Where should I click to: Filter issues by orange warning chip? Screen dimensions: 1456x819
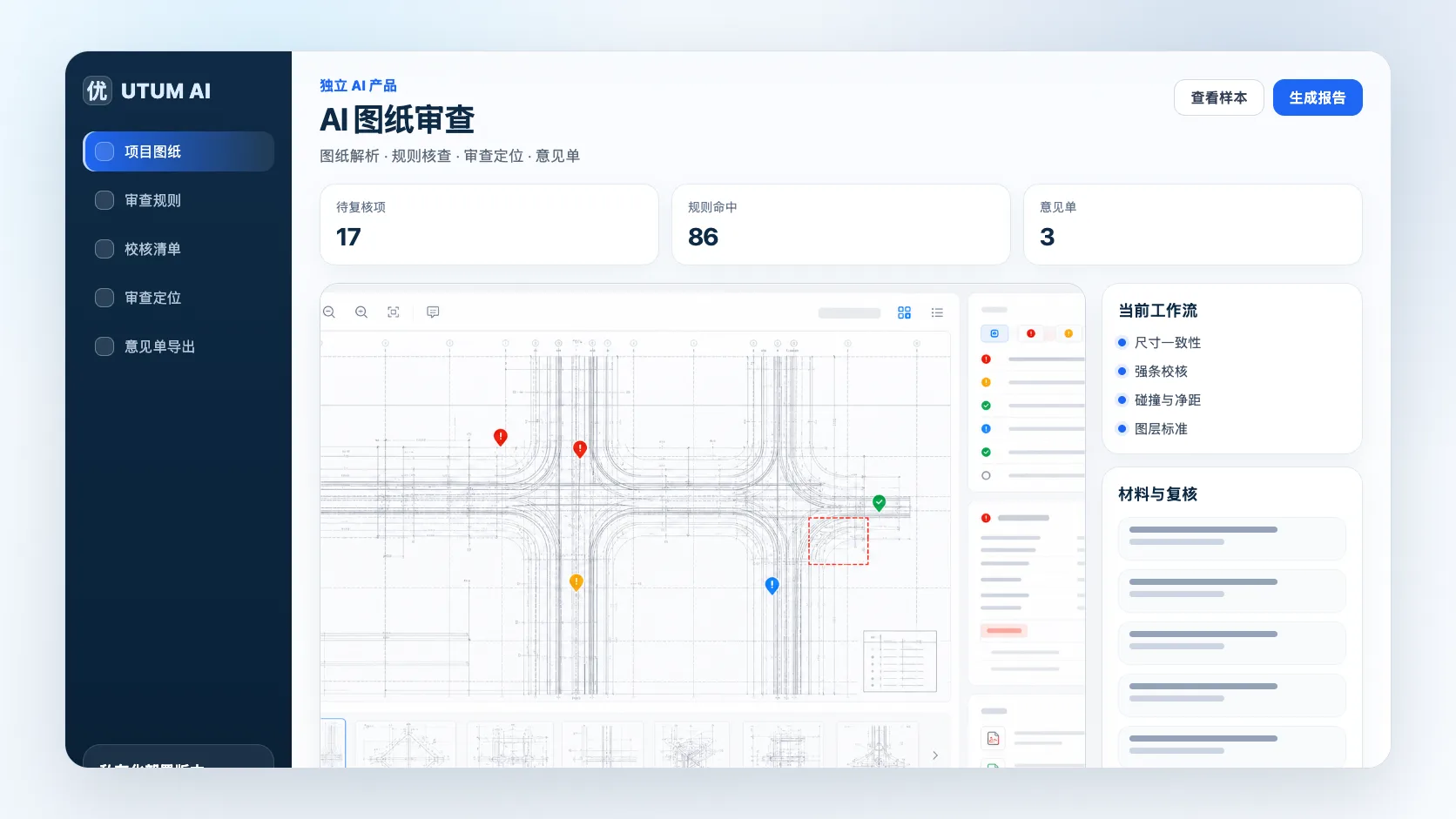pyautogui.click(x=1068, y=333)
